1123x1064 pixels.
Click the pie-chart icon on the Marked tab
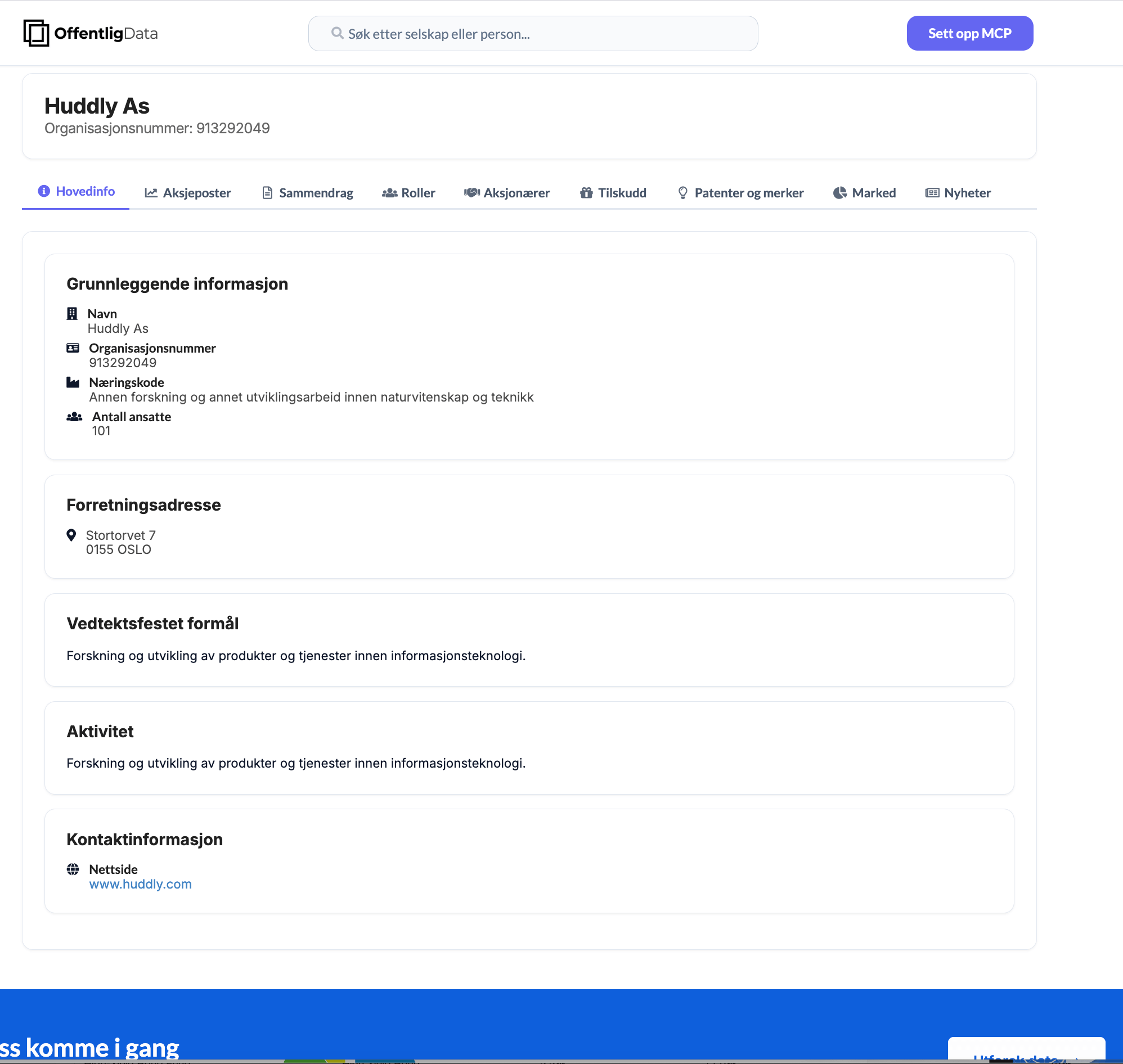click(841, 192)
